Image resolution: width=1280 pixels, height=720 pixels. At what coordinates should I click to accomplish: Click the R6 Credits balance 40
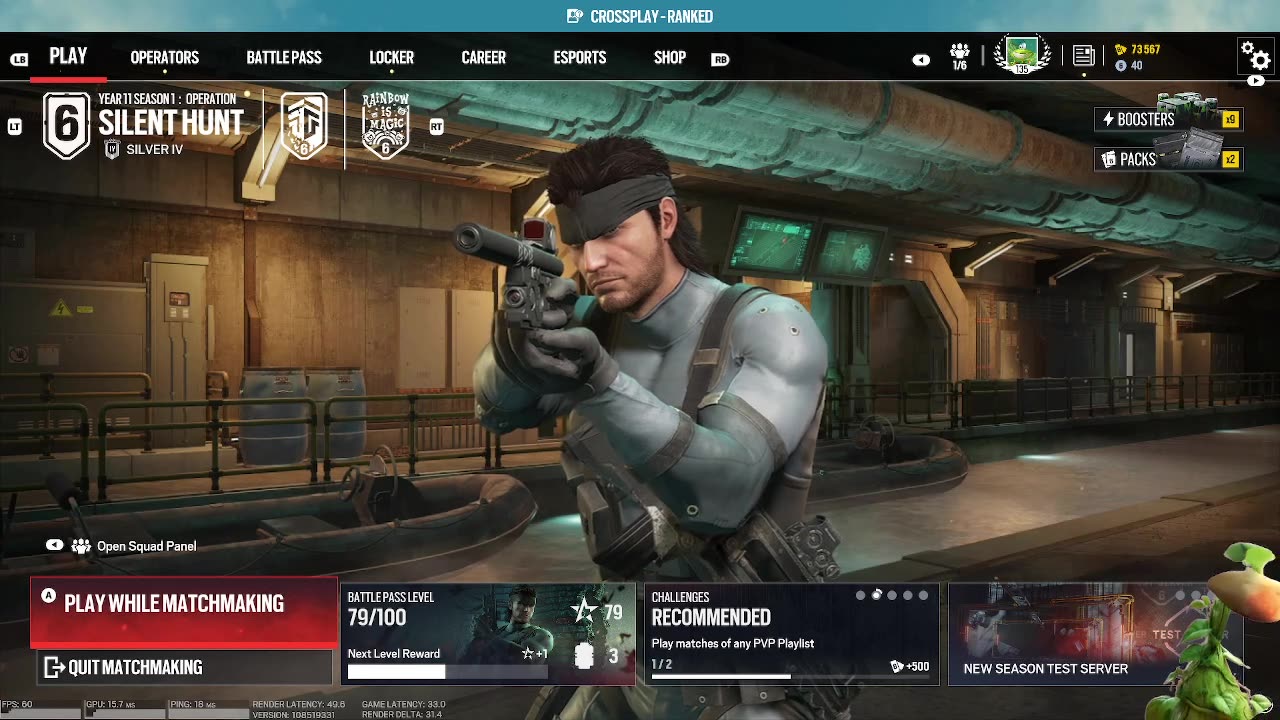pos(1129,66)
